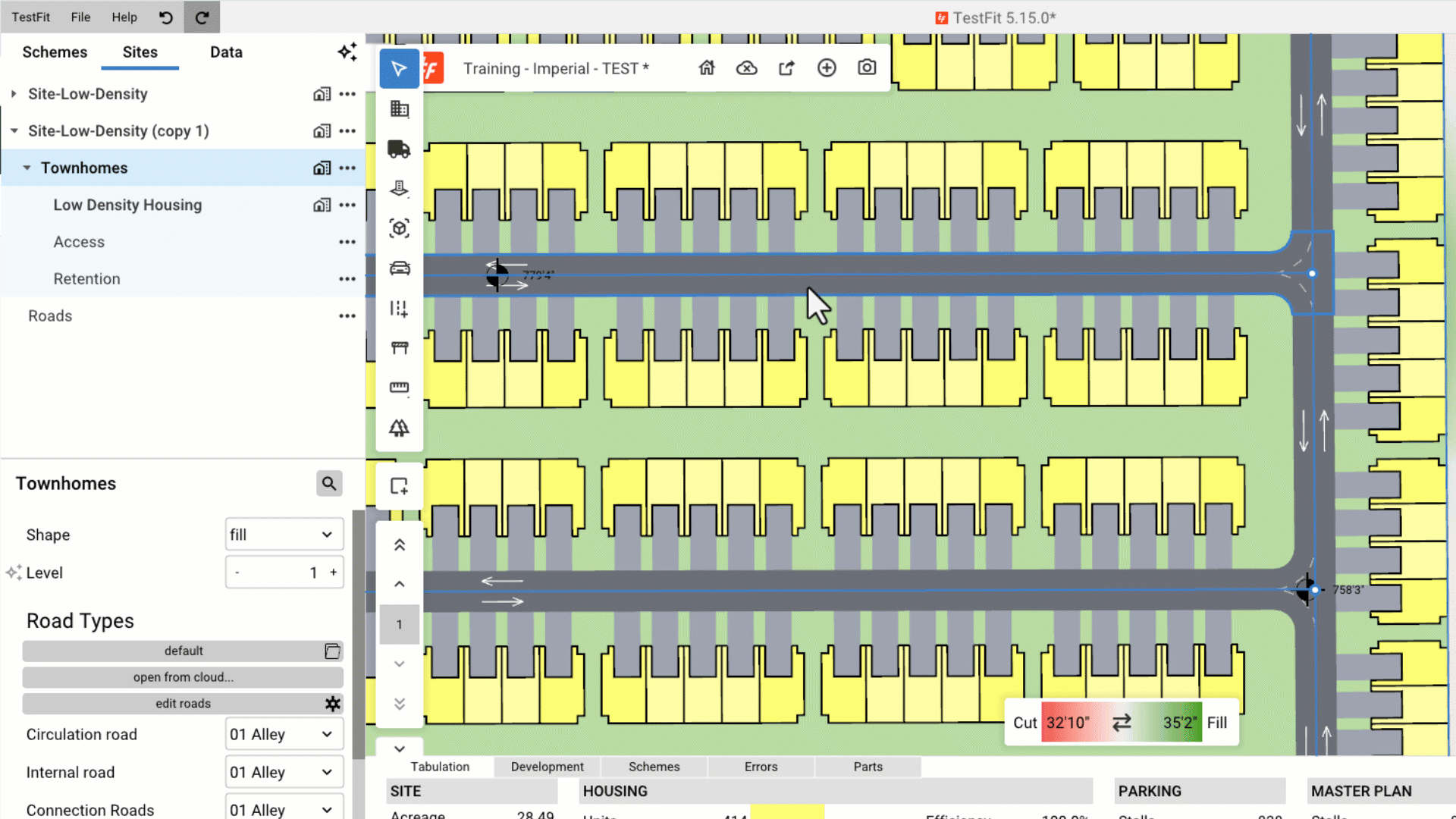Select the arrow pointer tool
The height and width of the screenshot is (819, 1456).
tap(399, 69)
